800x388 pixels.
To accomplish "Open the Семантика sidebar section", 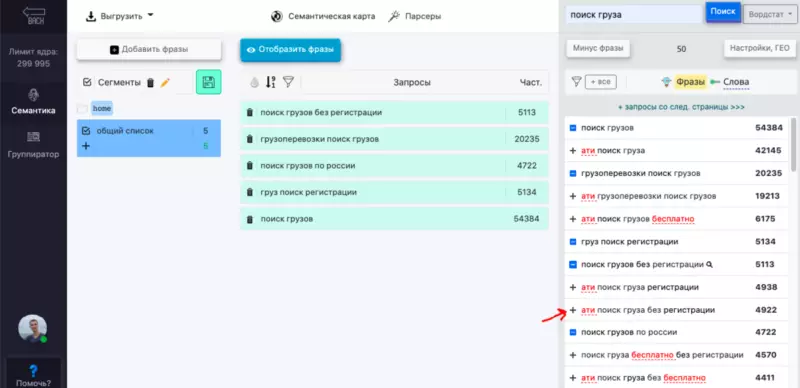I will (33, 102).
